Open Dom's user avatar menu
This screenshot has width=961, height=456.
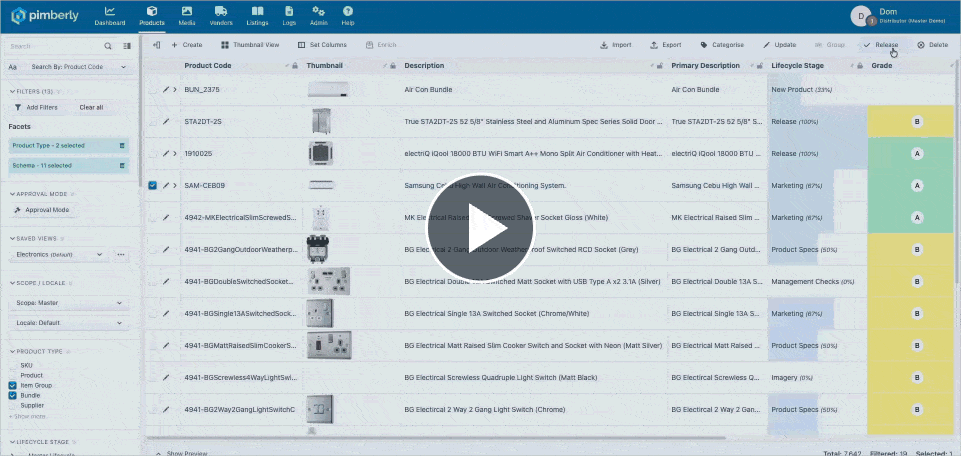tap(861, 17)
